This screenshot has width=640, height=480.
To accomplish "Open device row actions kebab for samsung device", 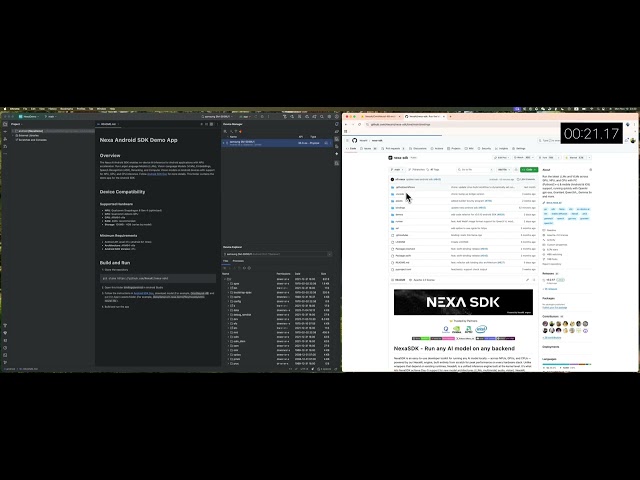I will coord(331,143).
